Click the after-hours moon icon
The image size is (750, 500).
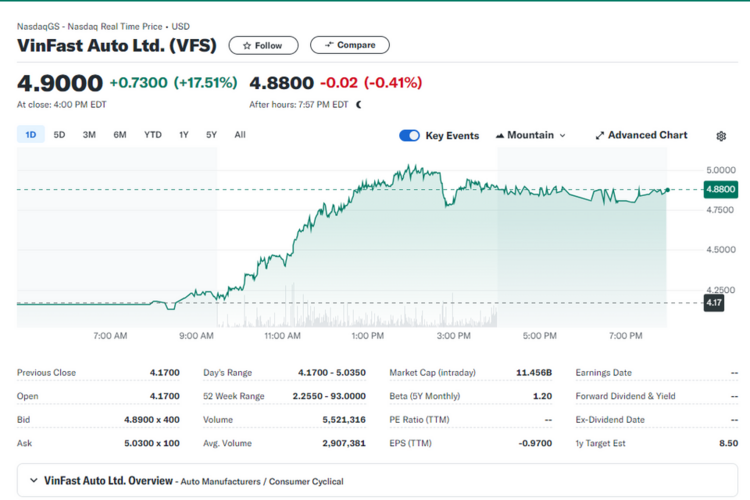point(359,104)
